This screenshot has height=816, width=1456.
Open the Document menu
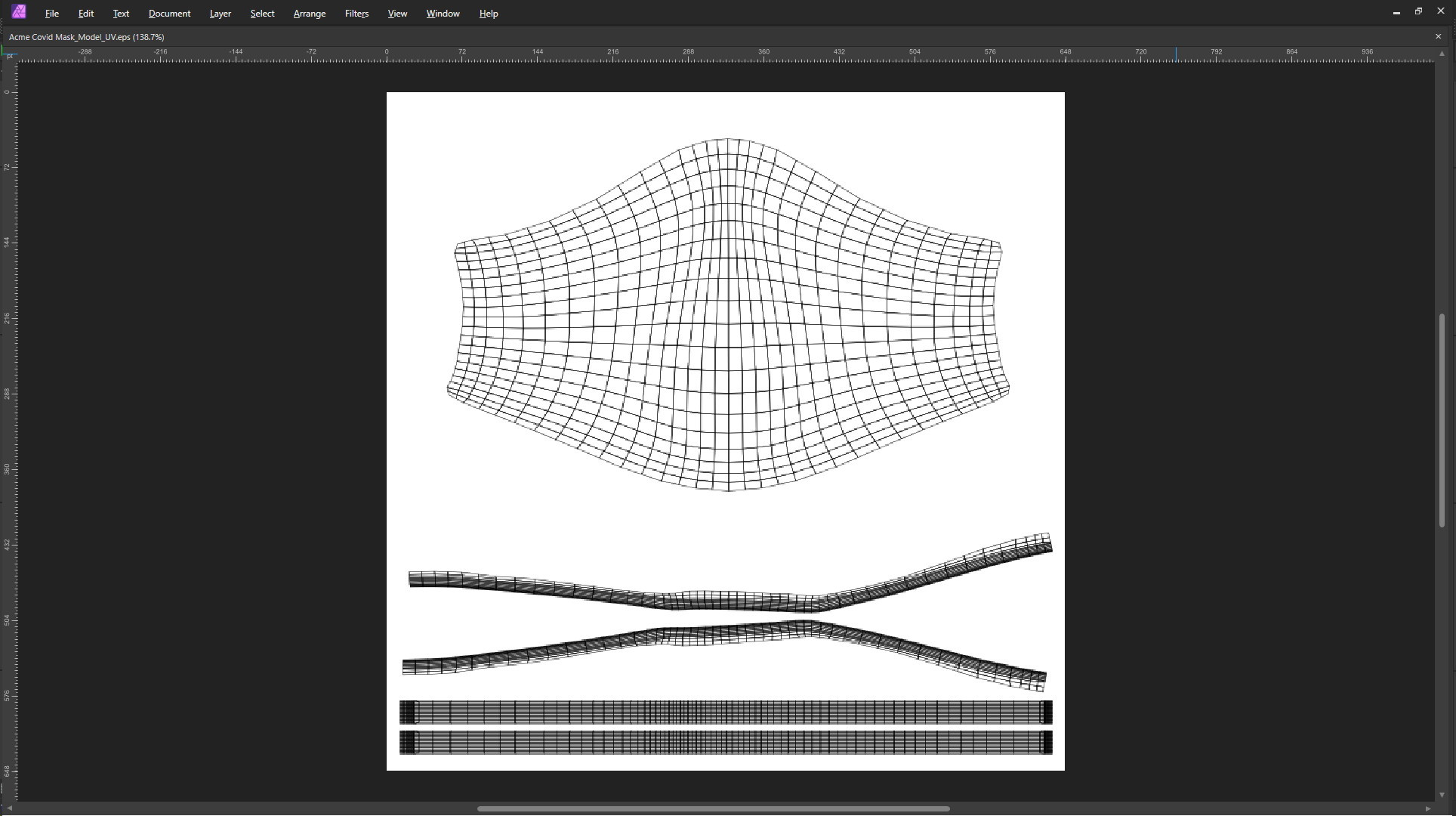pos(169,14)
